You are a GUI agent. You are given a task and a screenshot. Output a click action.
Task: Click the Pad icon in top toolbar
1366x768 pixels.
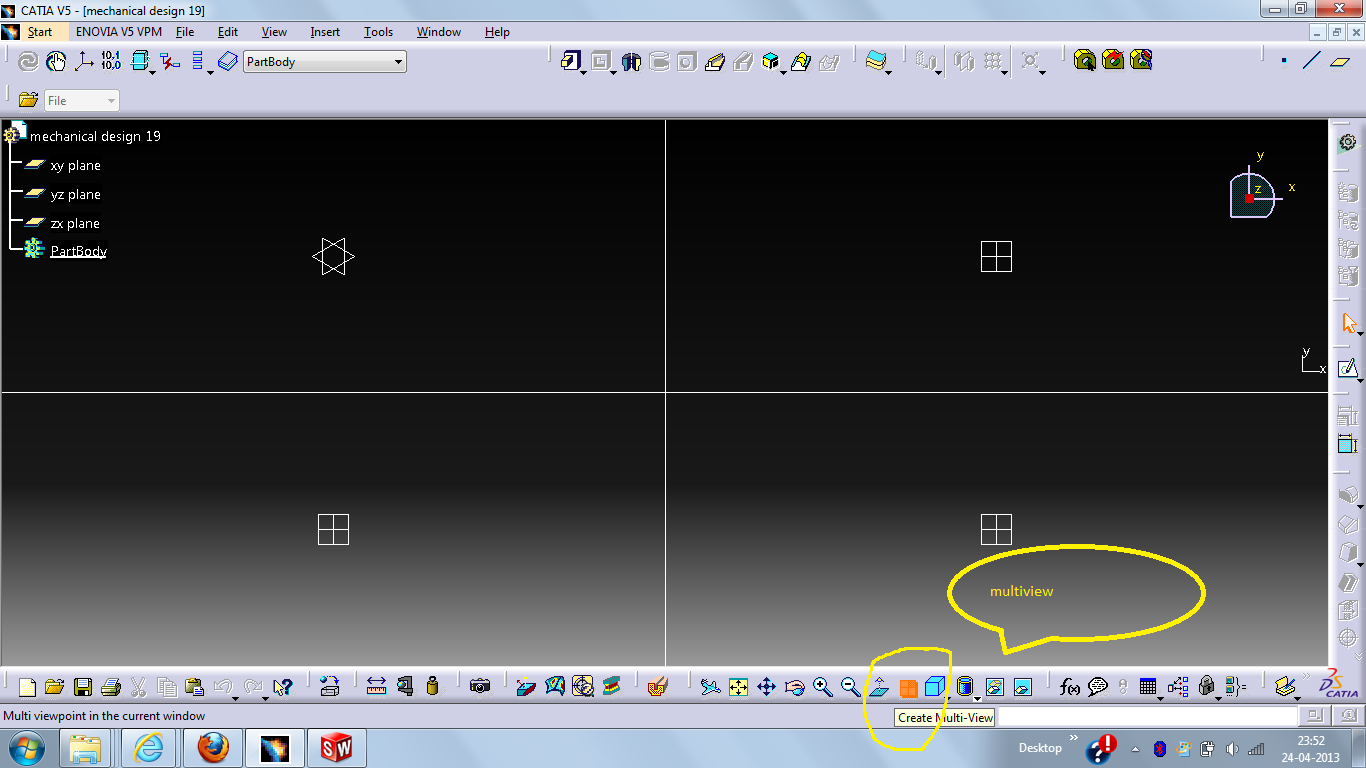point(570,62)
